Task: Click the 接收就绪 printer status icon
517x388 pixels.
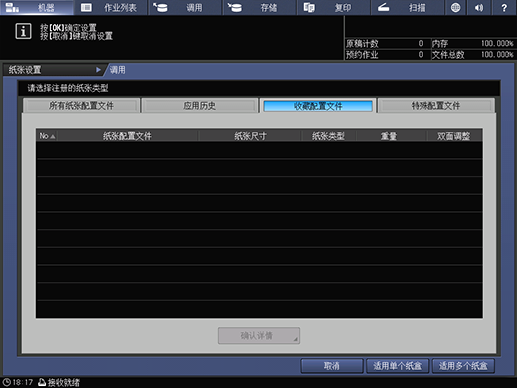Action: click(x=42, y=382)
